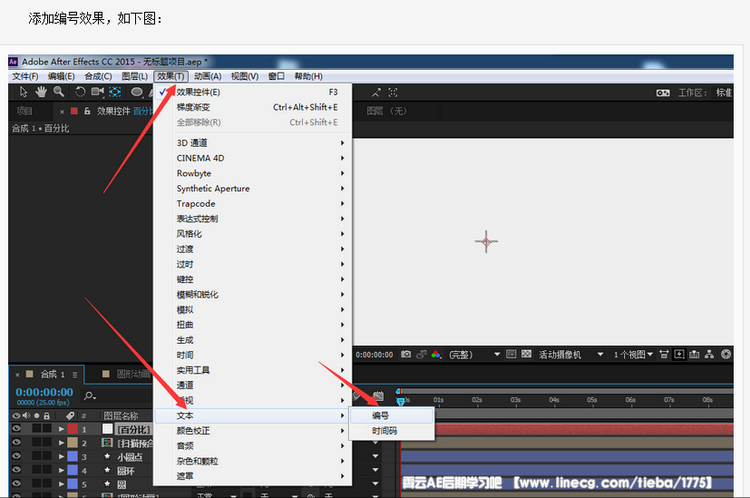This screenshot has width=750, height=498.
Task: Expand layer 1 百分比 properties
Action: tap(61, 429)
